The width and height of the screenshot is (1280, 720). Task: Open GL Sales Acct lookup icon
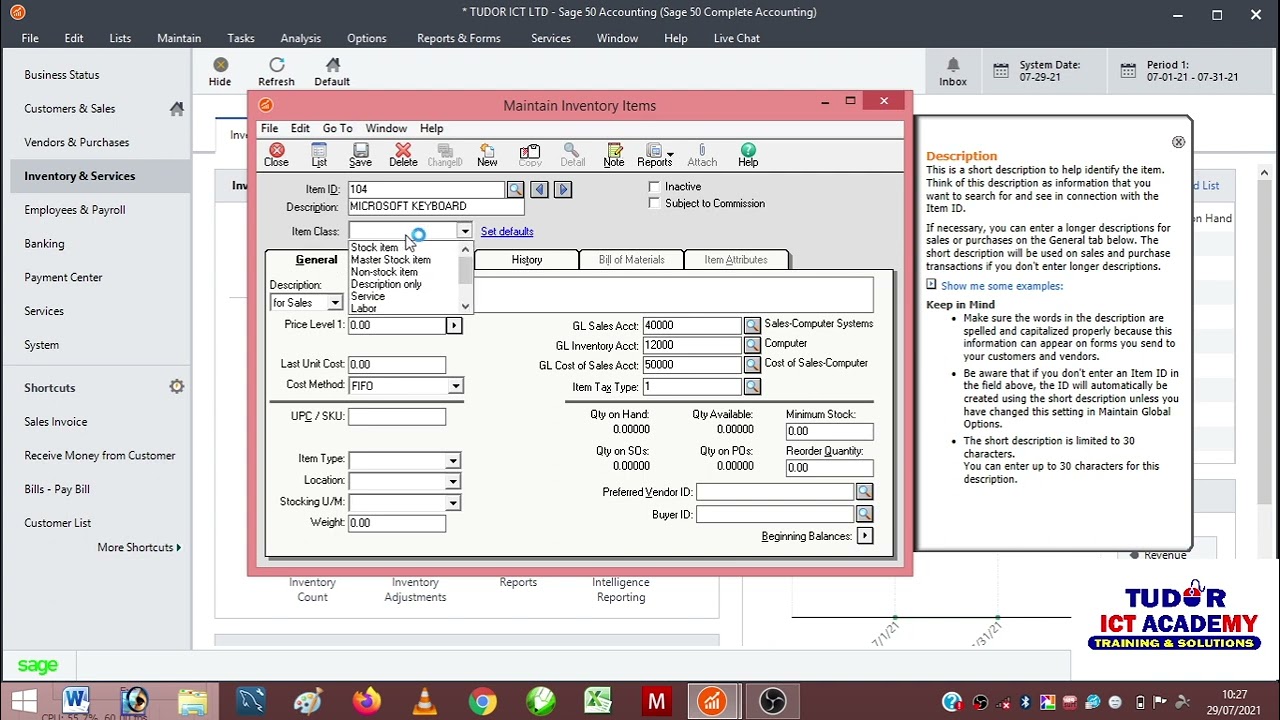pos(752,325)
